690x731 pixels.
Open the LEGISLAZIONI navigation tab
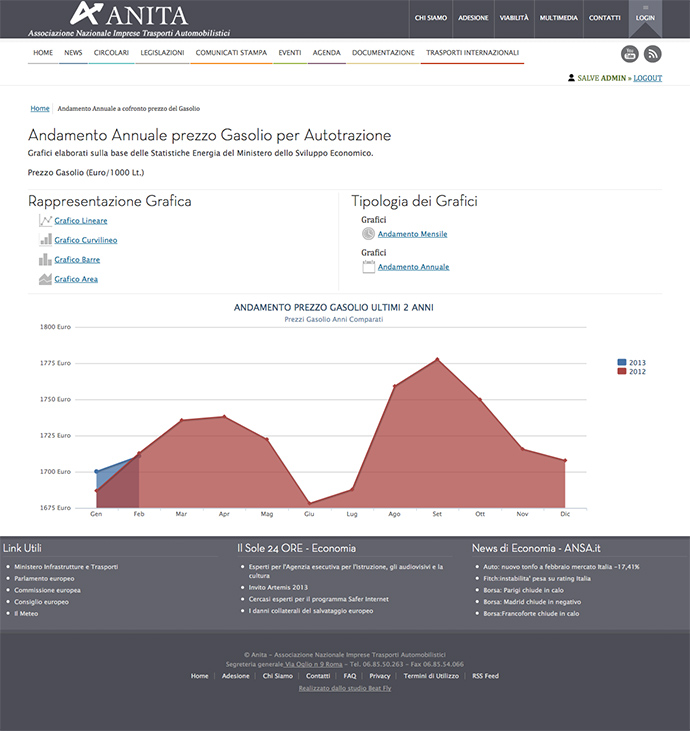point(162,53)
